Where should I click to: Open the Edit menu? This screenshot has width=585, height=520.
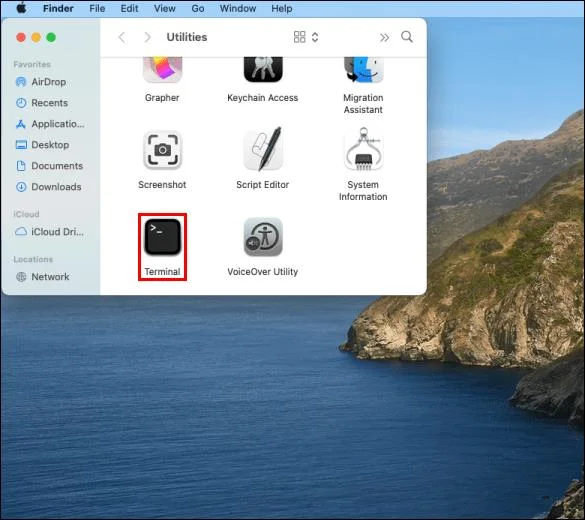[129, 8]
